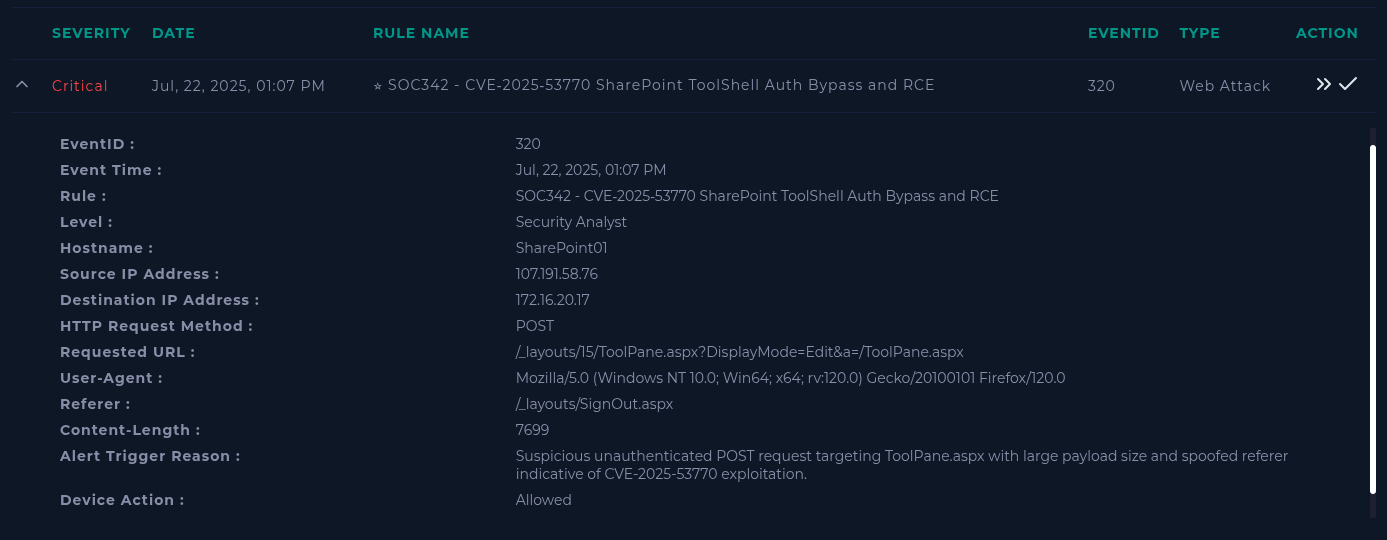Click destination IP address 172.16.20.17
This screenshot has height=540, width=1387.
tap(552, 300)
